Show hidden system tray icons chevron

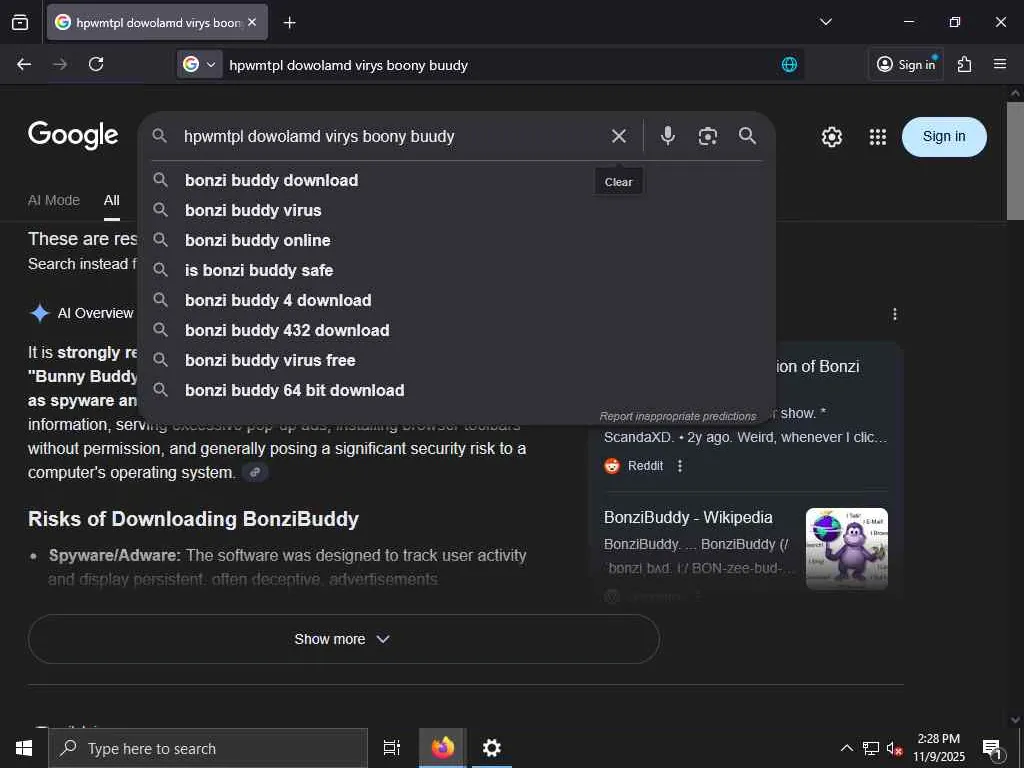click(846, 748)
